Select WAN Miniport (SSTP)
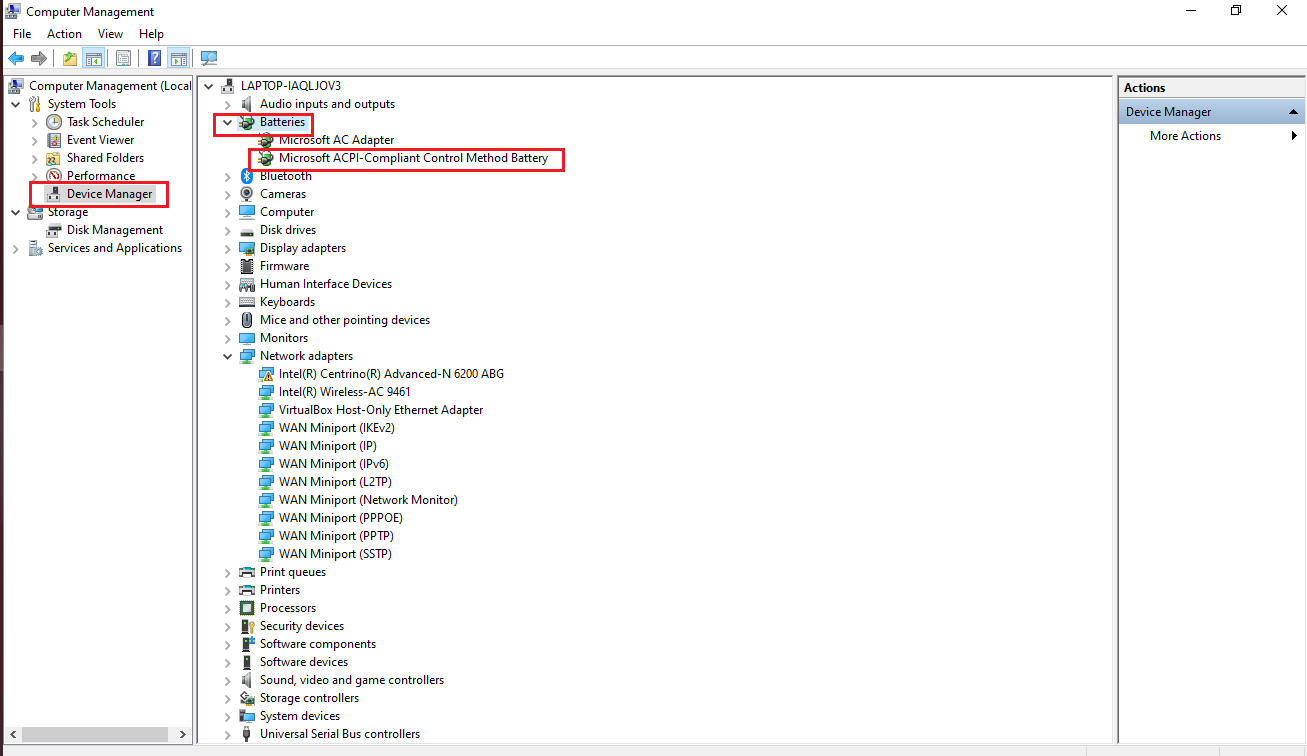This screenshot has height=756, width=1307. [335, 554]
